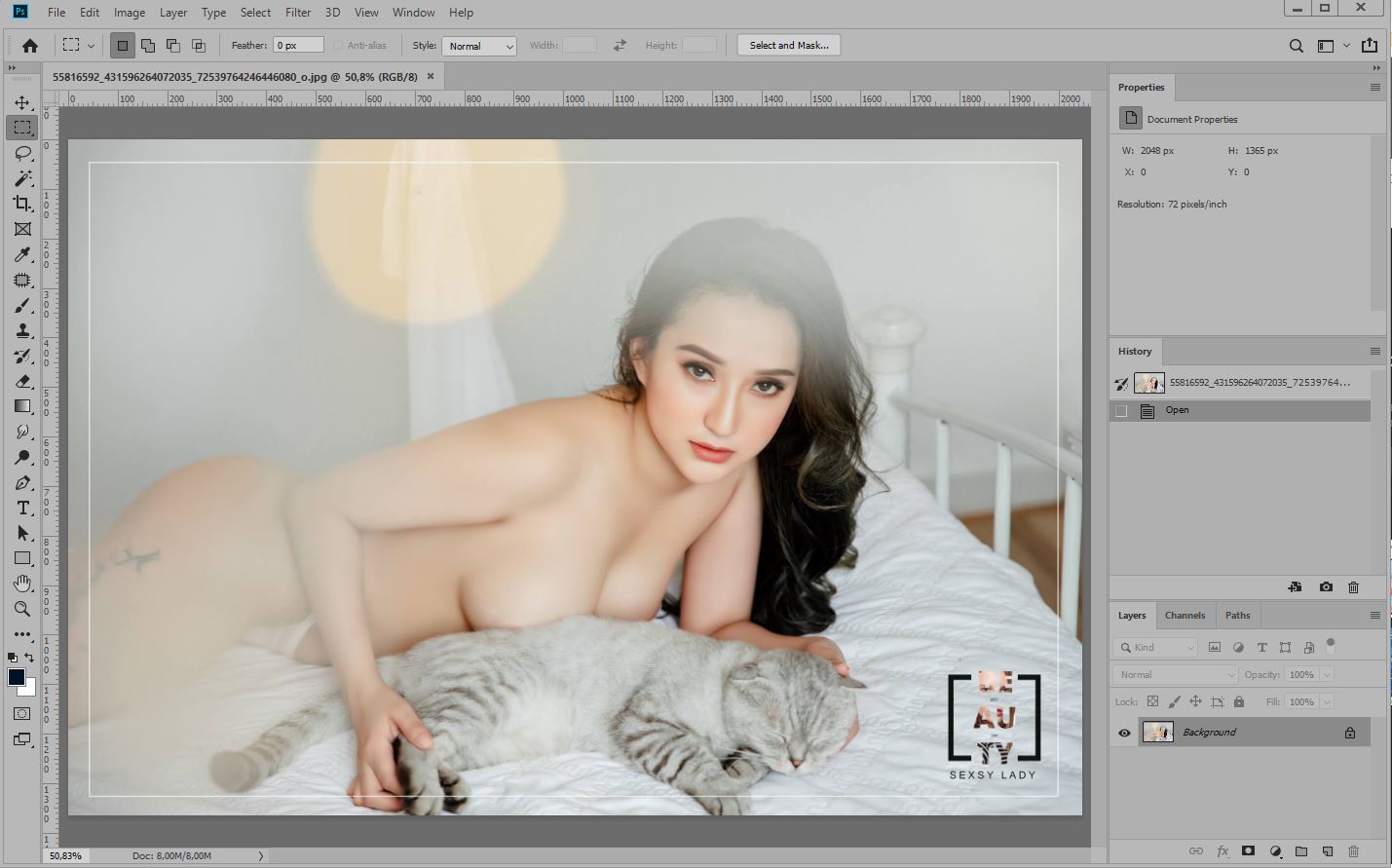Image resolution: width=1392 pixels, height=868 pixels.
Task: Select the Eyedropper tool
Action: [x=22, y=254]
